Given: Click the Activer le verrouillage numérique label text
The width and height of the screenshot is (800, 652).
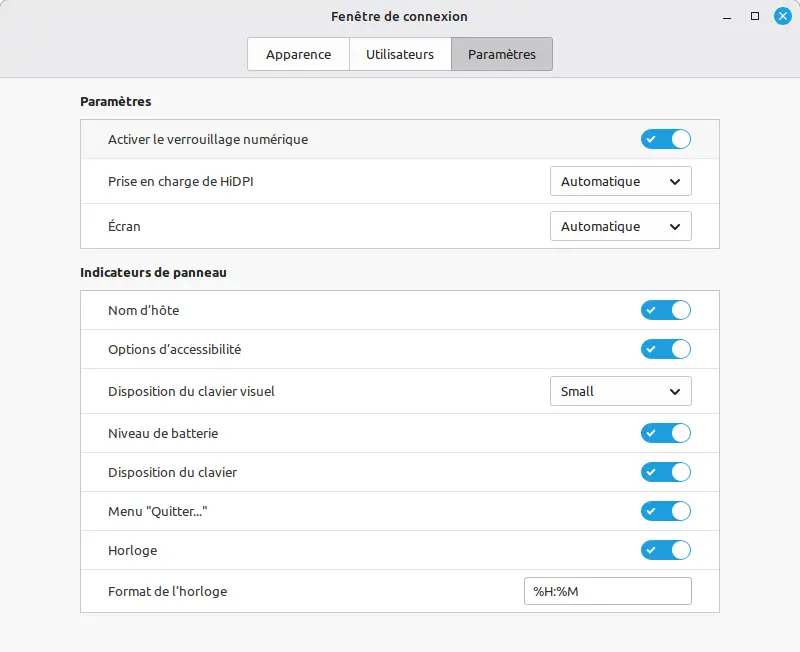Looking at the screenshot, I should 208,139.
